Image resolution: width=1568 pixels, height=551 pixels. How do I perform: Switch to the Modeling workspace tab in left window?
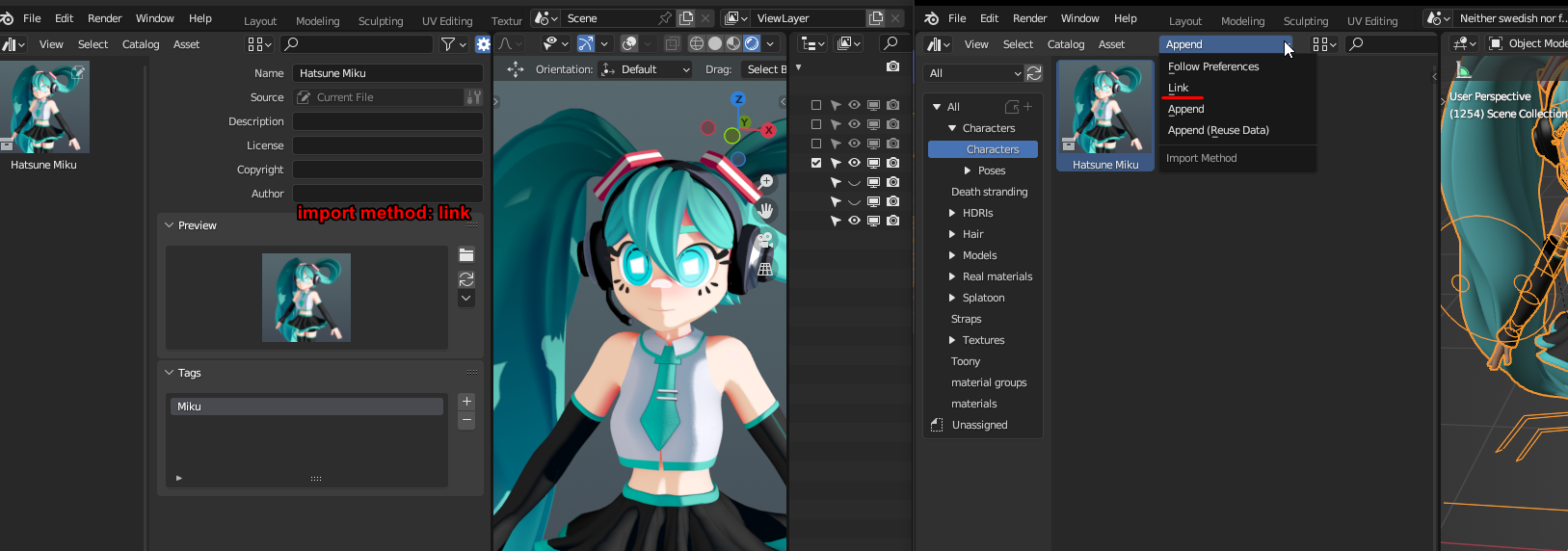pos(318,20)
